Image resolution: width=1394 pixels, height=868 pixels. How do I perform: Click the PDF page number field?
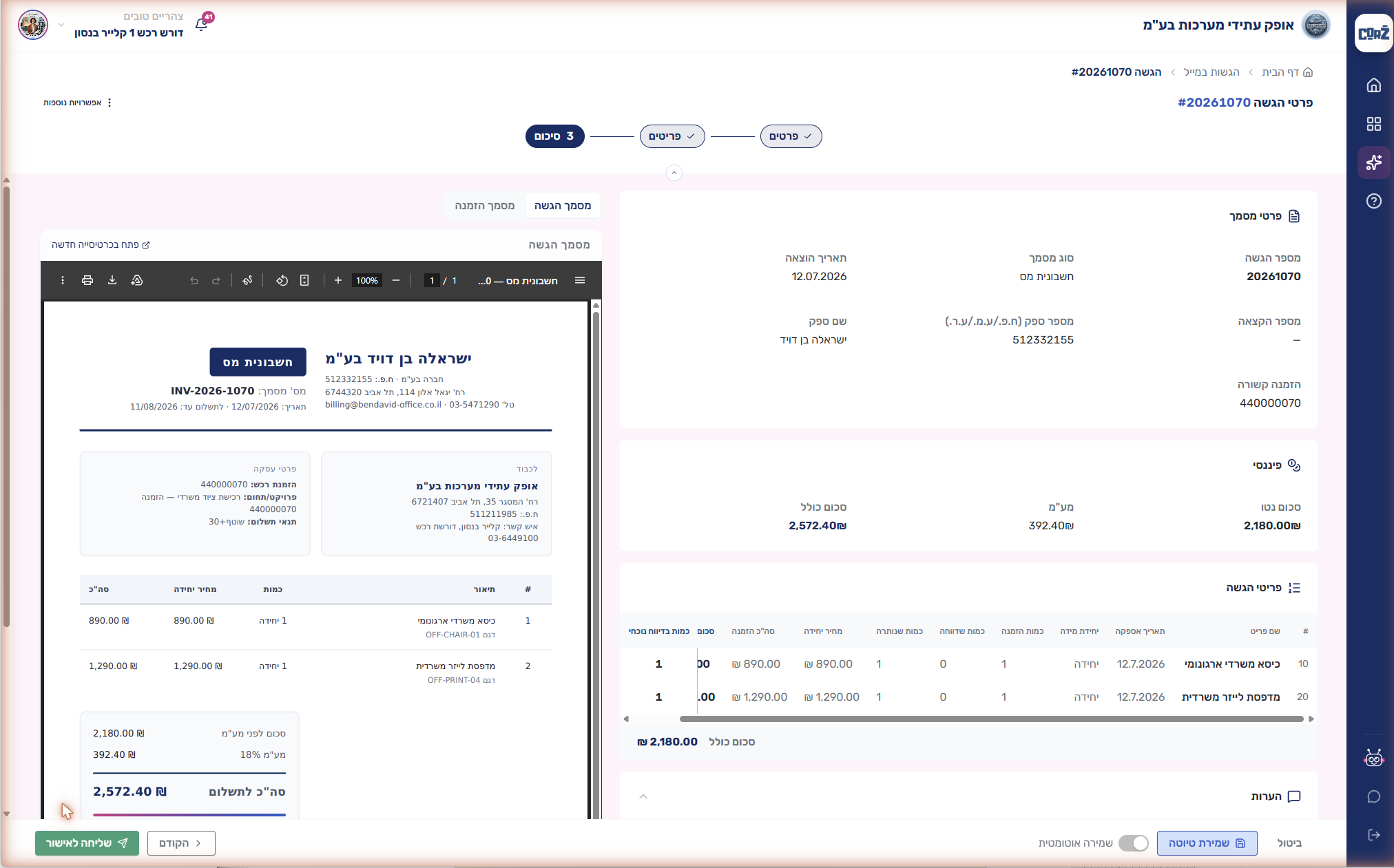[x=432, y=280]
